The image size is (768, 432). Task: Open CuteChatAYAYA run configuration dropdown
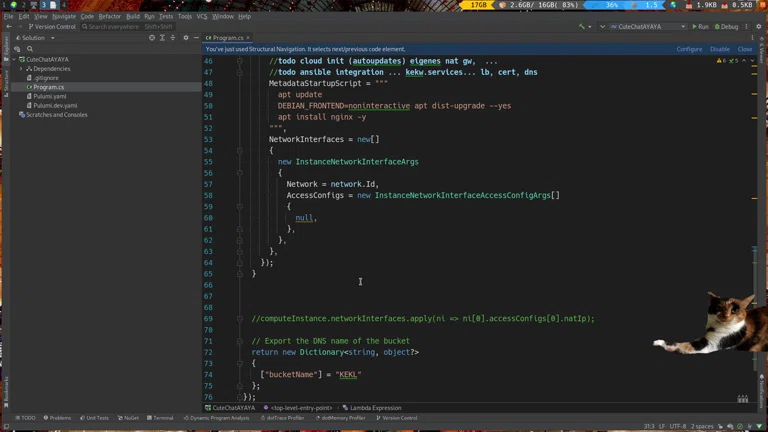648,26
